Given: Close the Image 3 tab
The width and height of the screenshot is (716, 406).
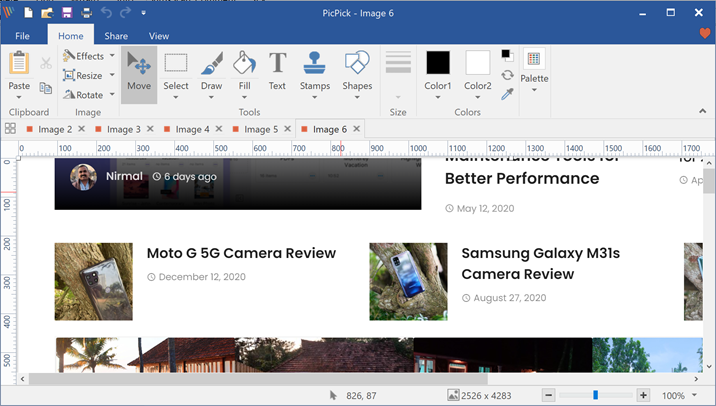Looking at the screenshot, I should pyautogui.click(x=150, y=129).
